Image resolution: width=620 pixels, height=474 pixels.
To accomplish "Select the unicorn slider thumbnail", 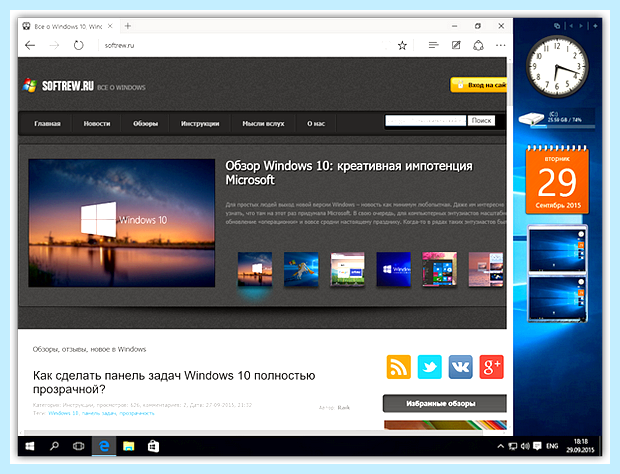I will tap(301, 269).
